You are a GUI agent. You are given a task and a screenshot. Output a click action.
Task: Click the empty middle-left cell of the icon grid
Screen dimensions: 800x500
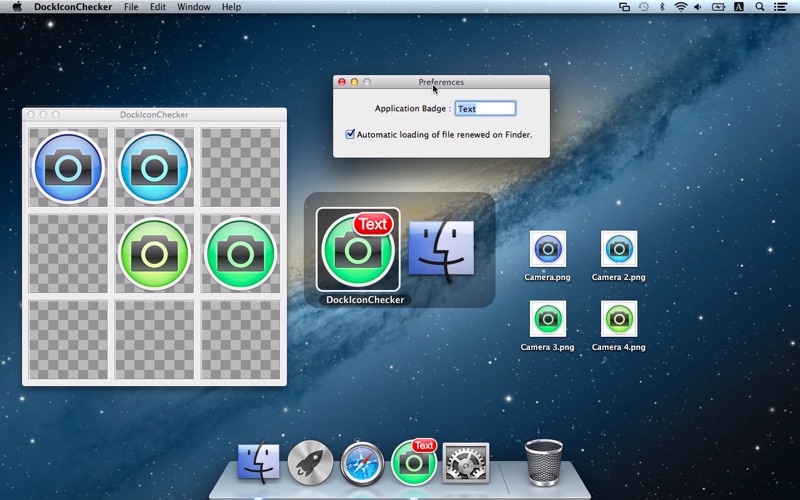[x=68, y=254]
